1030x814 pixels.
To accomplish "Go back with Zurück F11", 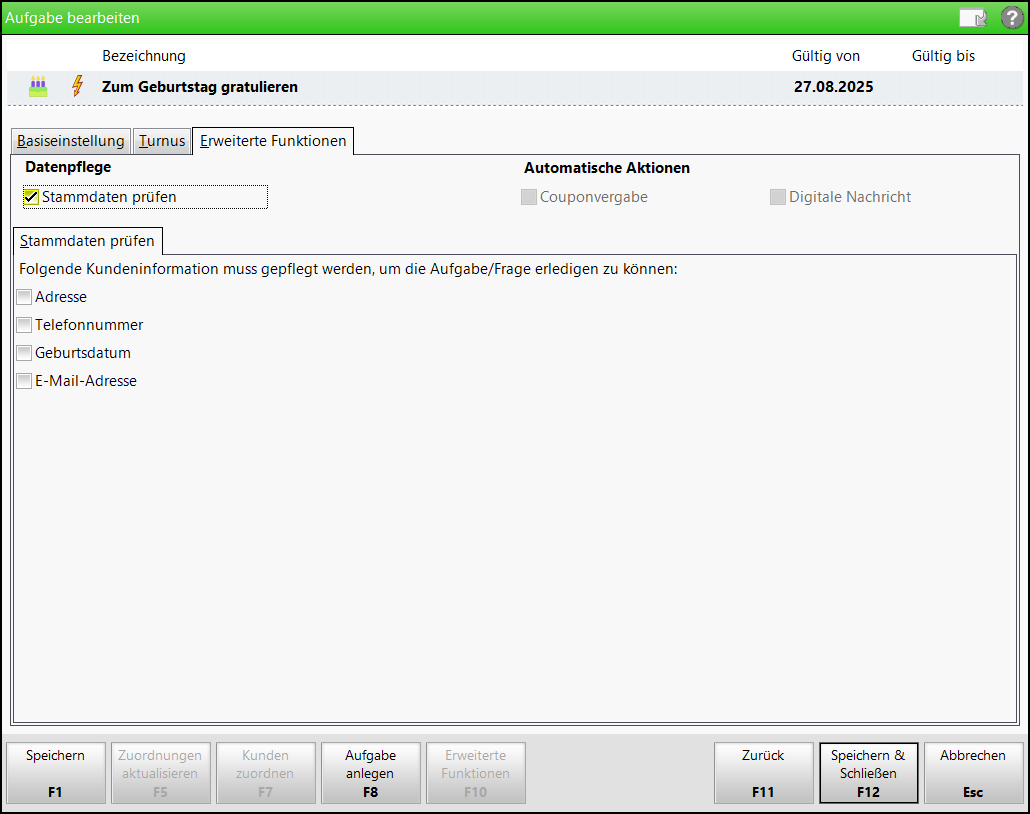I will point(763,773).
